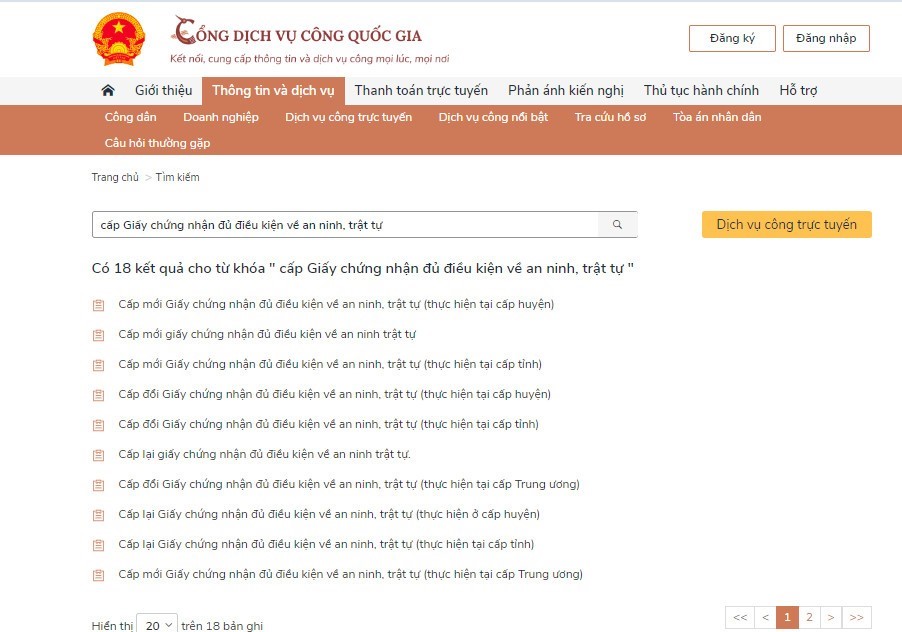902x632 pixels.
Task: Open 'Cấp đổi Giấy chứng nhận ... (thực hiện tại cấp tỉnh)'
Action: click(x=328, y=424)
